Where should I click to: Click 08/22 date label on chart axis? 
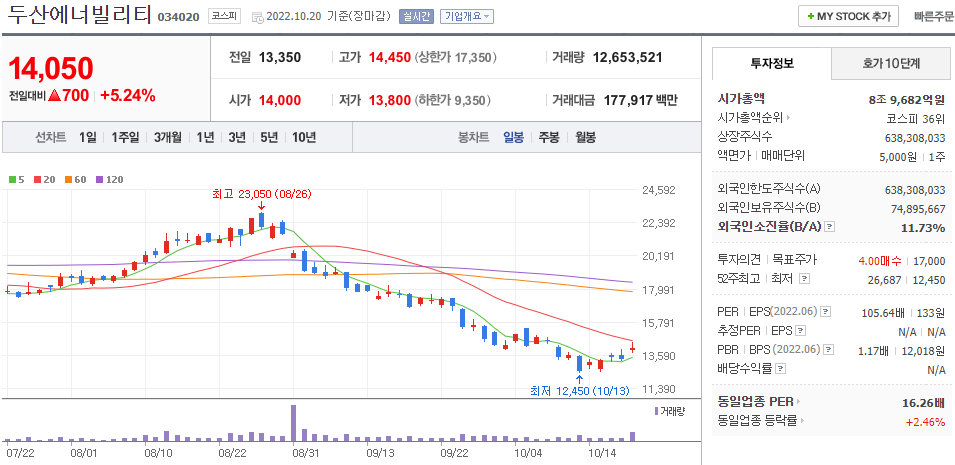[231, 453]
